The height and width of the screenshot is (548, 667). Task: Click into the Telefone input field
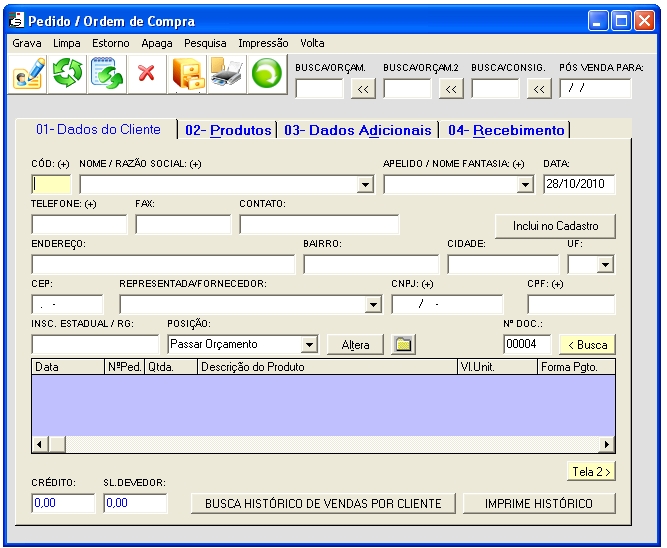pos(79,224)
